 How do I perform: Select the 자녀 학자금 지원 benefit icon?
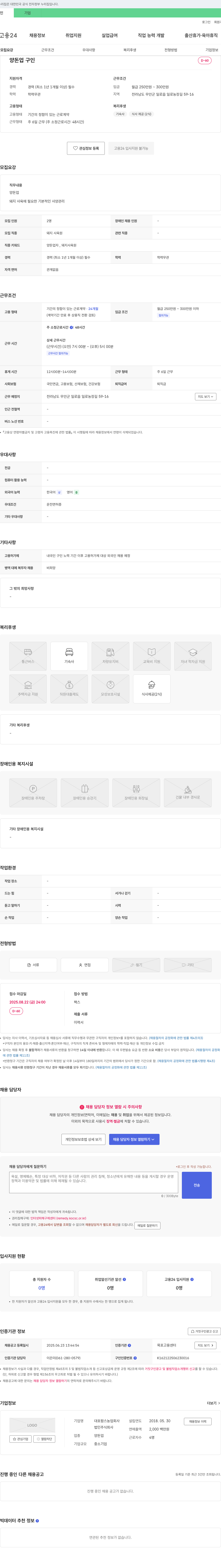tap(193, 656)
